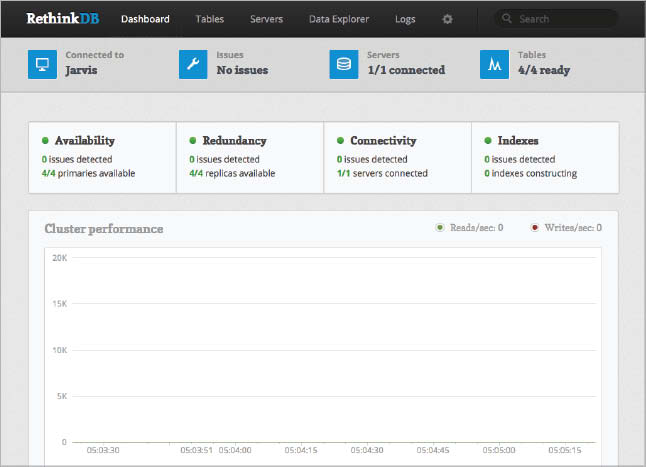Open the Data Explorer tab

click(x=338, y=19)
